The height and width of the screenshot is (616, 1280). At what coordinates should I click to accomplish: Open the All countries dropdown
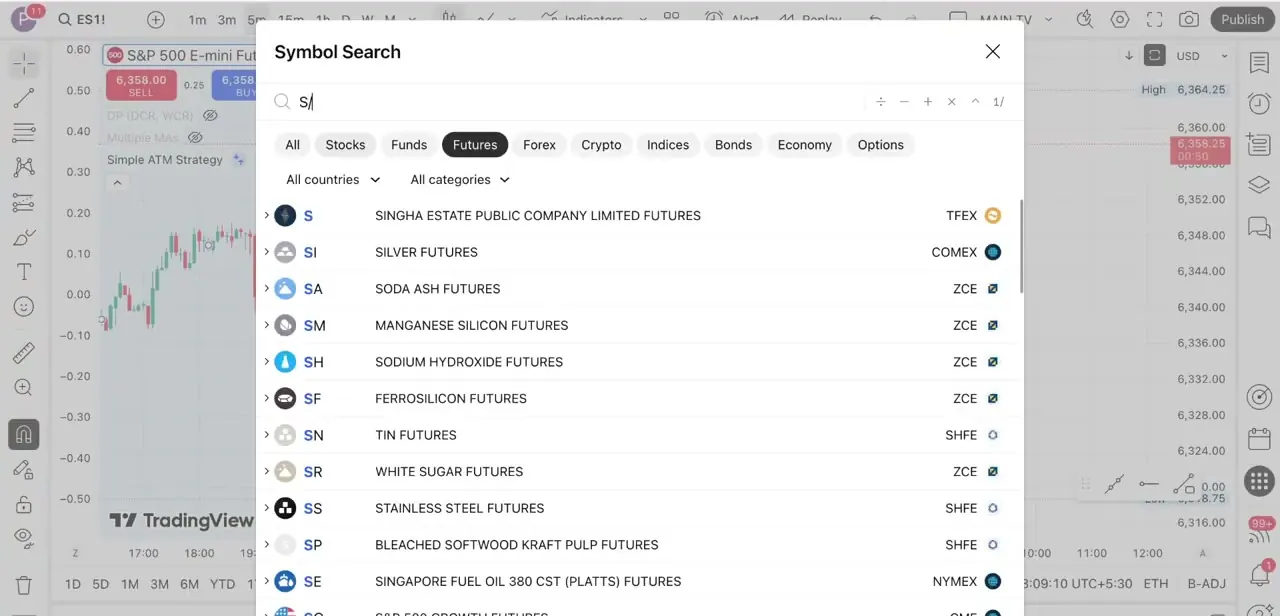click(333, 180)
